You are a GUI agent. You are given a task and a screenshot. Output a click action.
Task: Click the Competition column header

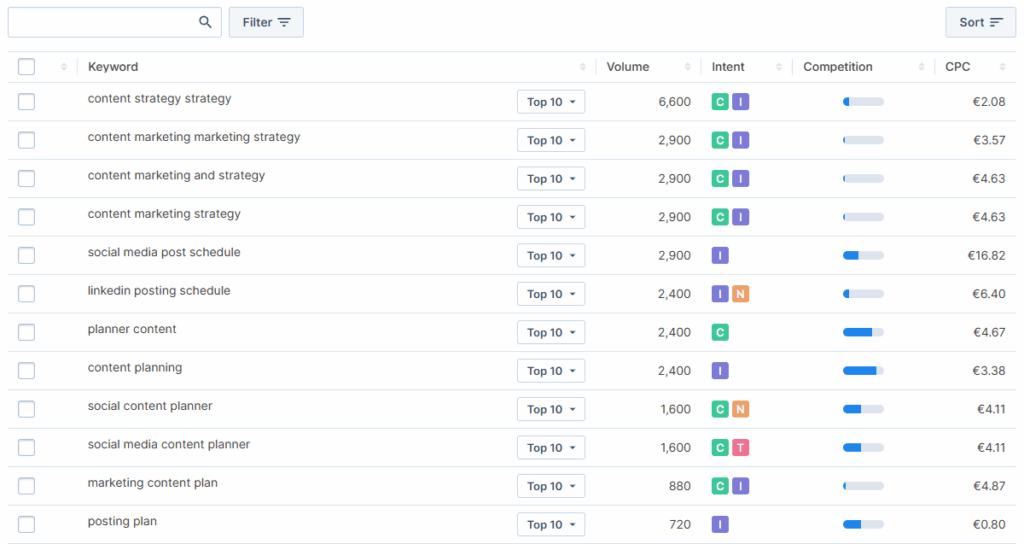pos(838,67)
